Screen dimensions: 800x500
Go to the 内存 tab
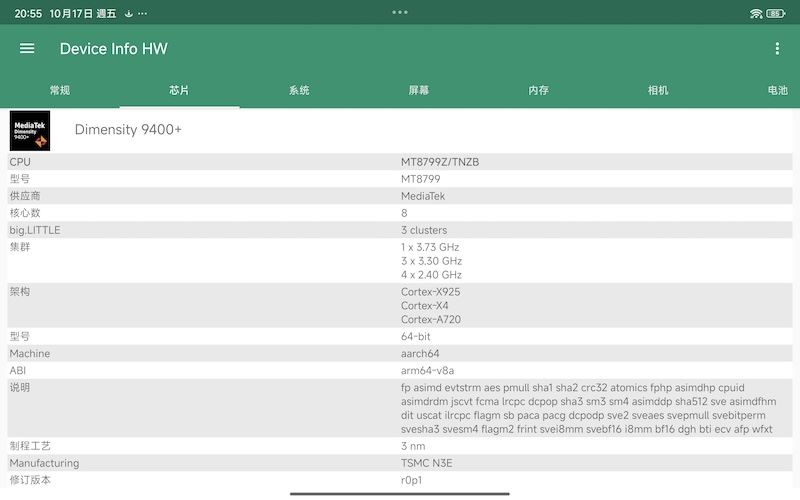click(539, 90)
